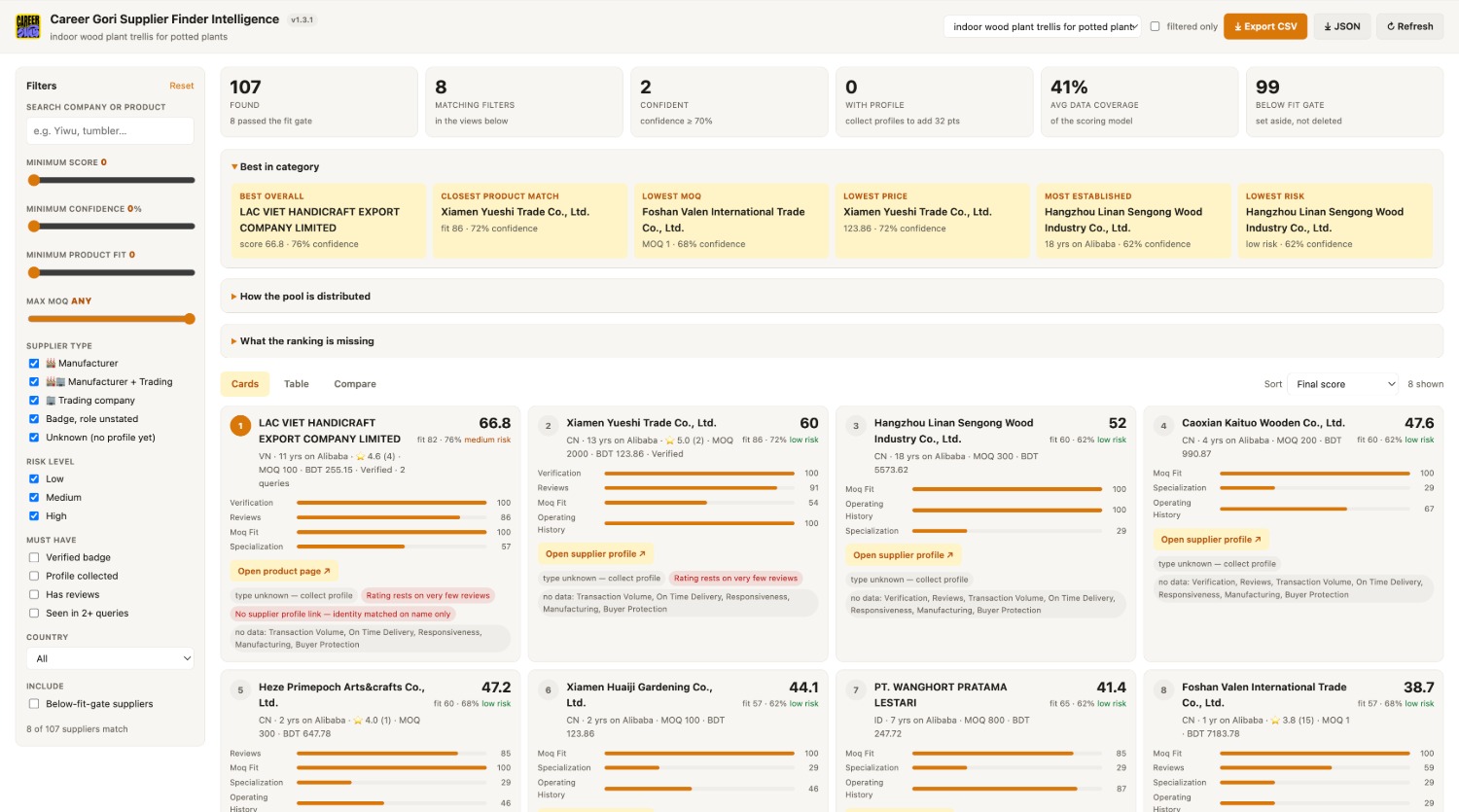Click rank badge 7 on PT. WANGHORT card

point(856,689)
